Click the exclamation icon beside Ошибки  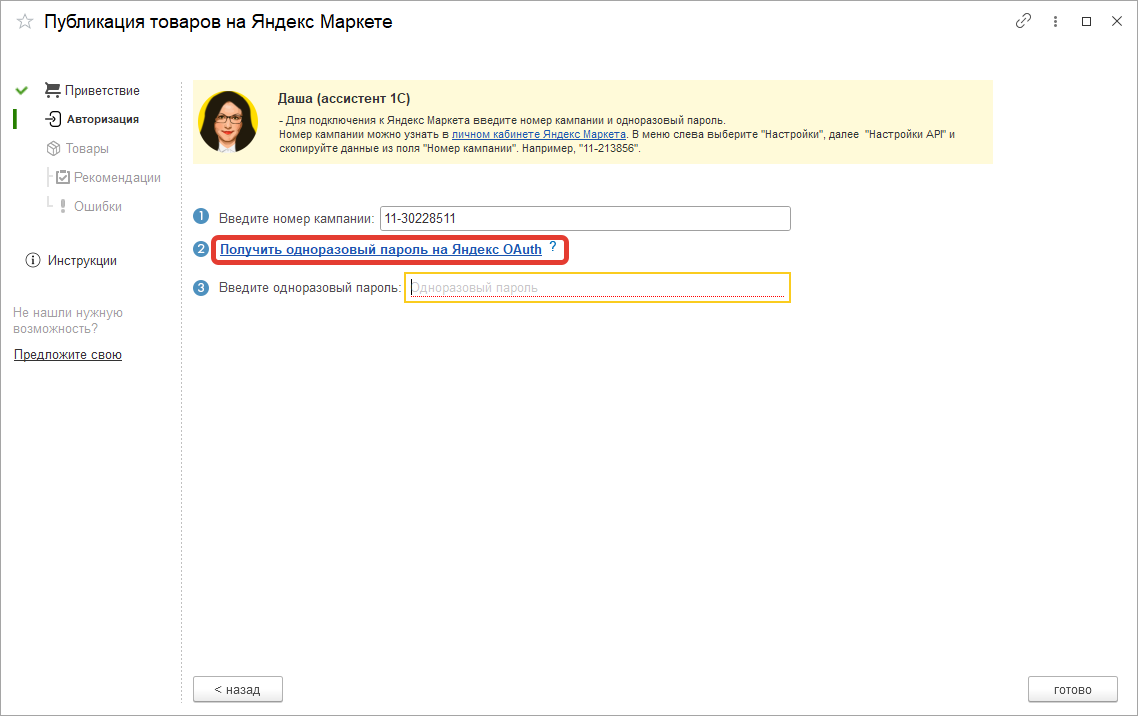(63, 207)
